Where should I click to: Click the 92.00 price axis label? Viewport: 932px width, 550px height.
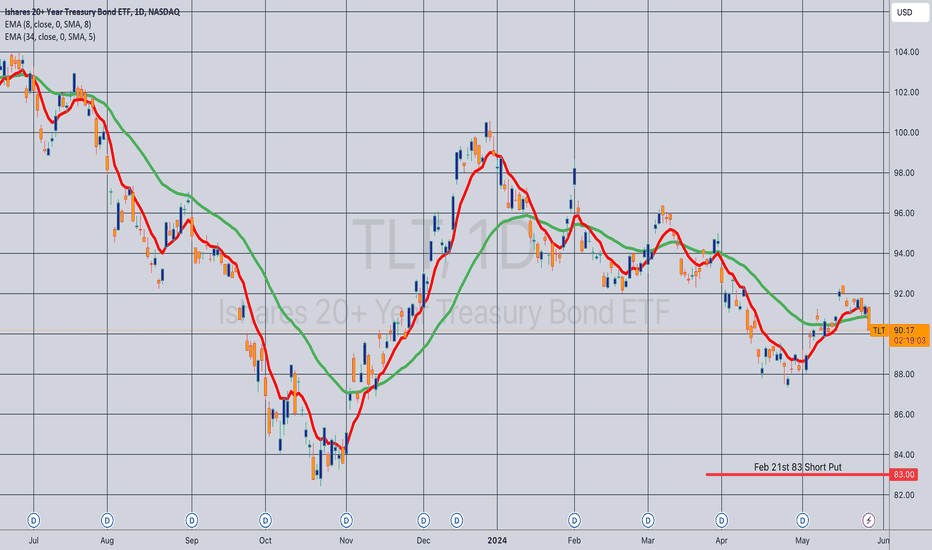tap(906, 294)
